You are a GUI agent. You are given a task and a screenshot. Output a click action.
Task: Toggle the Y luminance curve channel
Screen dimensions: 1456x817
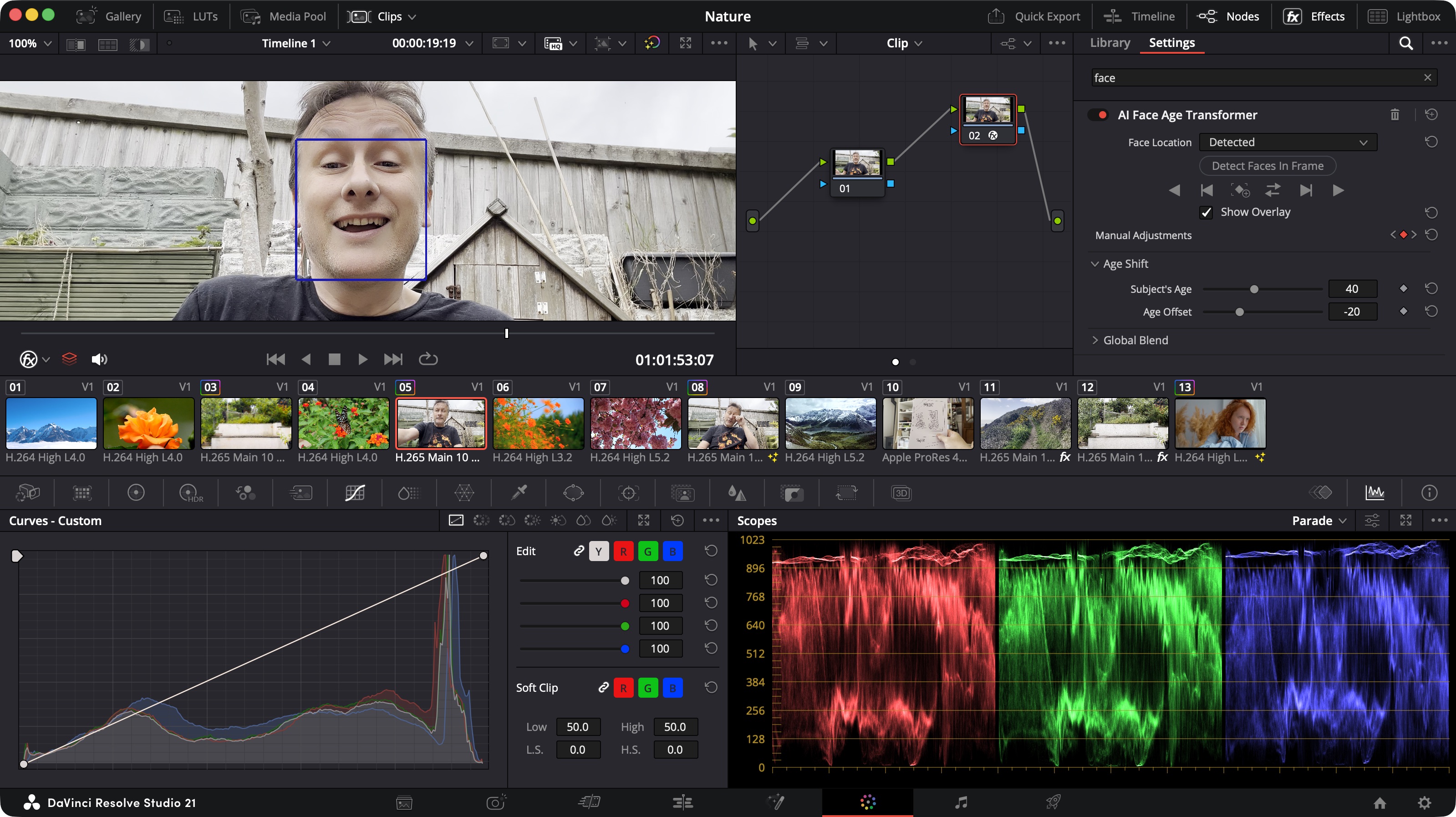[599, 551]
